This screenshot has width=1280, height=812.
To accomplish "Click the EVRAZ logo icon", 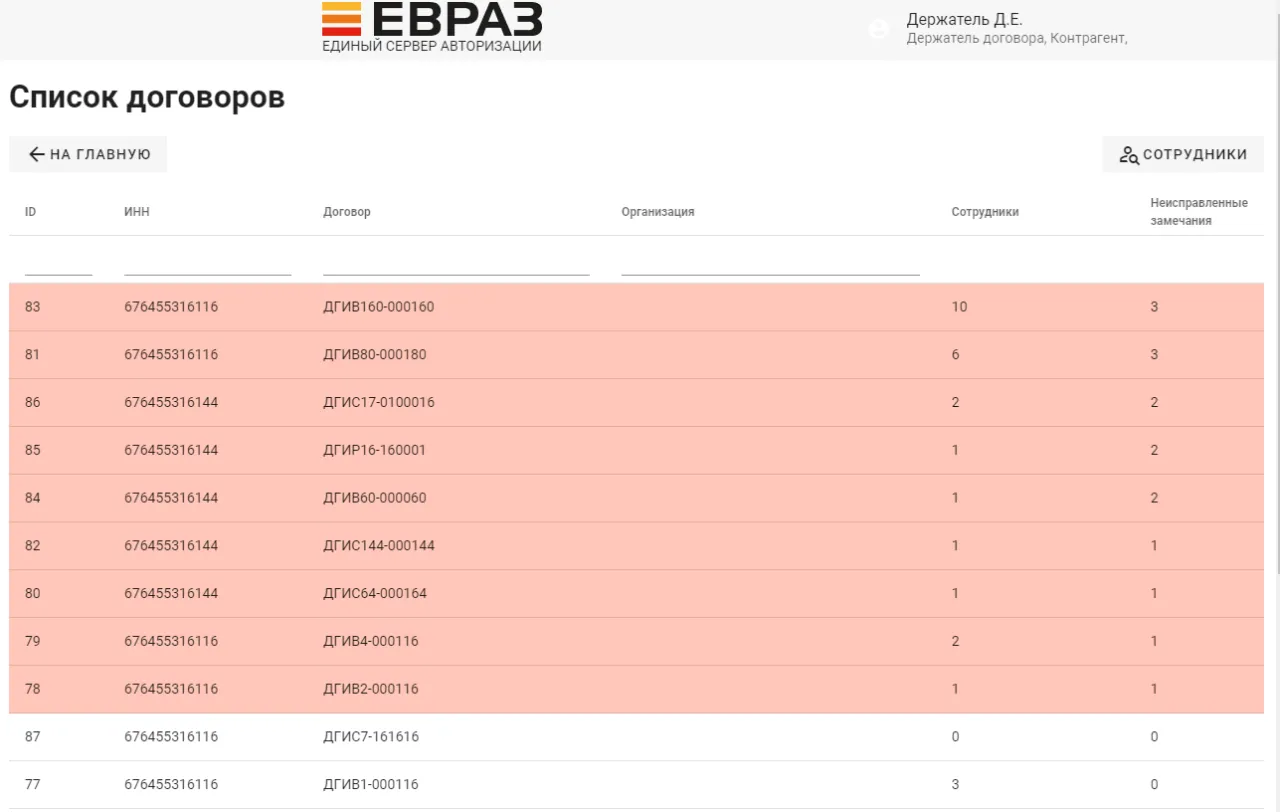I will (342, 19).
